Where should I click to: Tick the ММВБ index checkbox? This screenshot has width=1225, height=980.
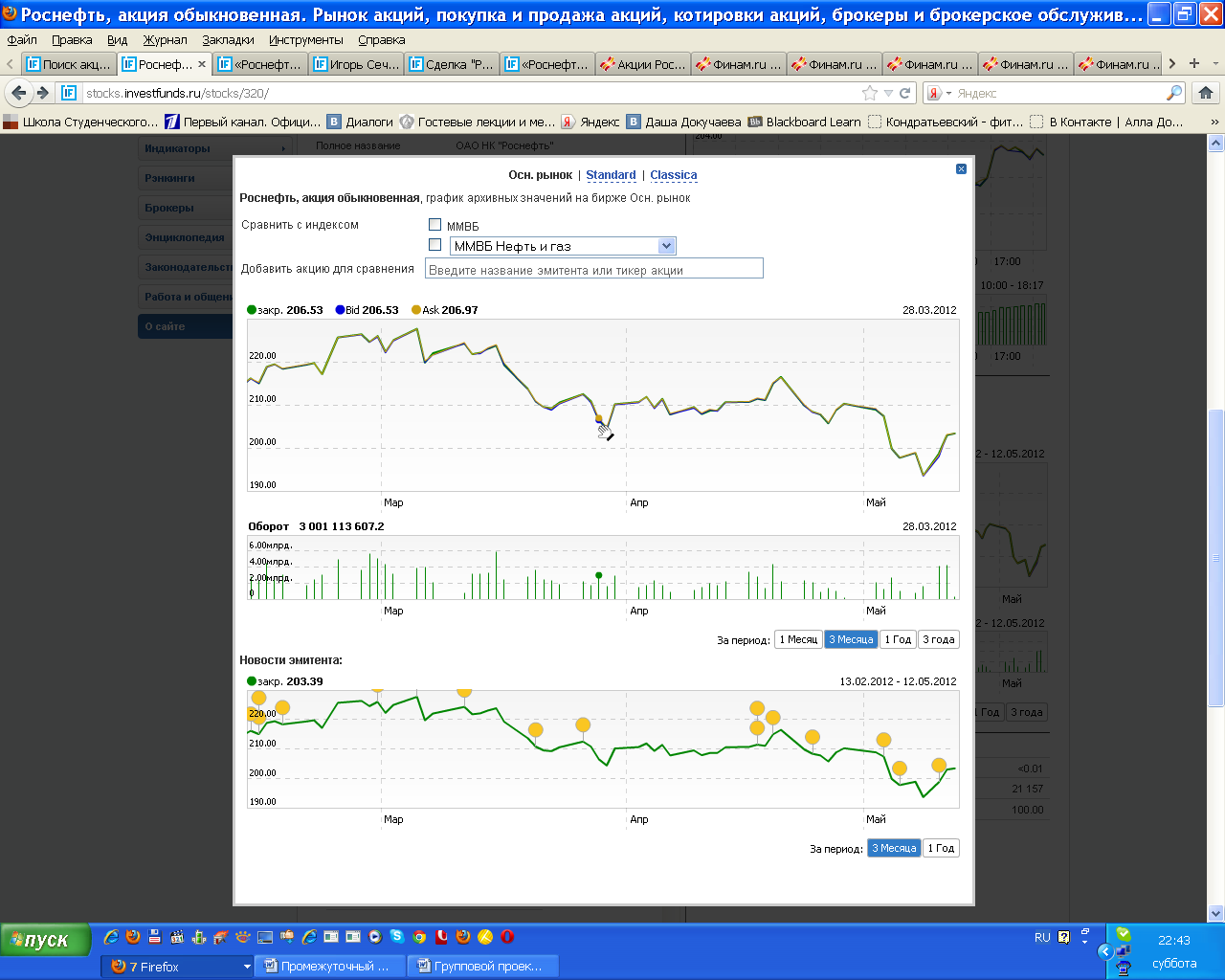435,225
